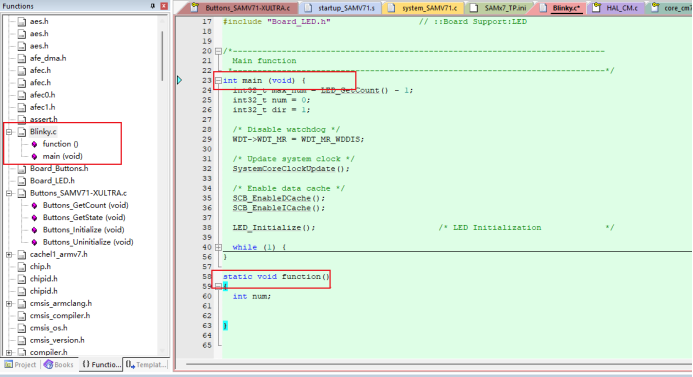Switch to the HAL_CM.c editor tab

pos(616,8)
